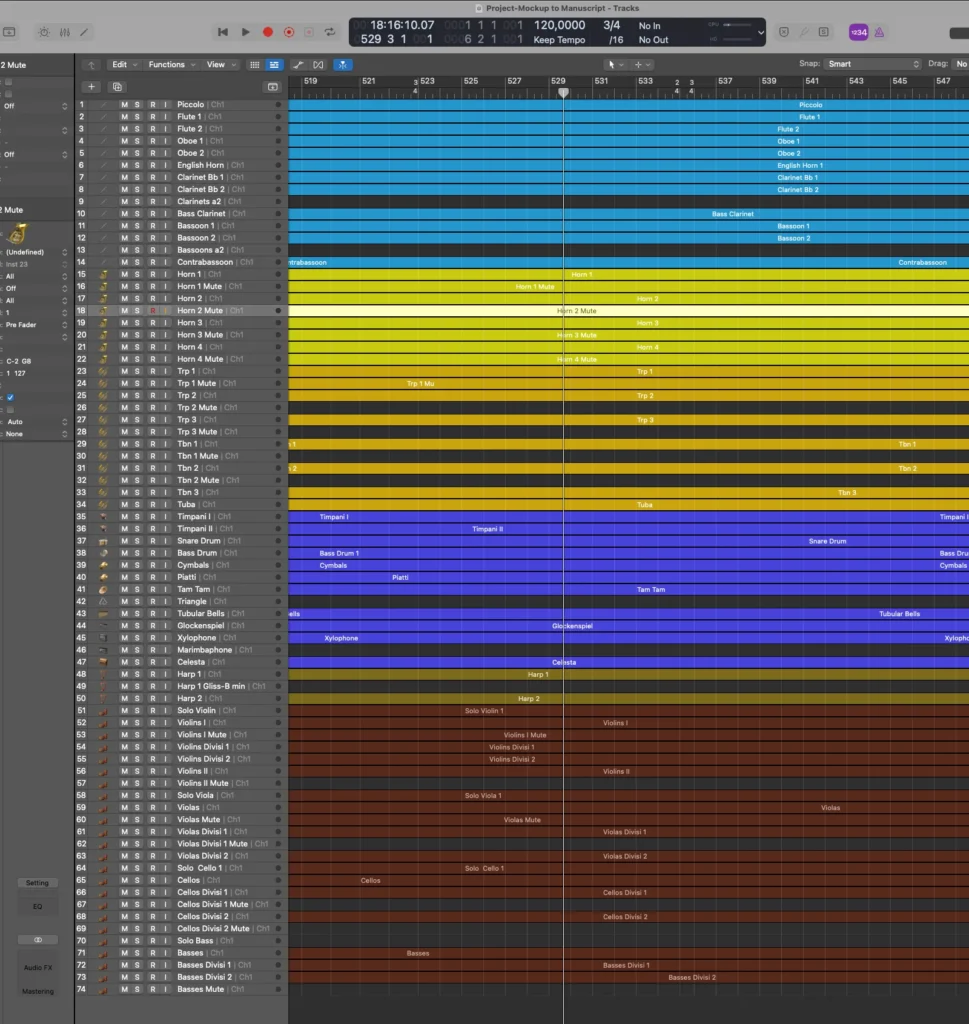Click bar 537 in the ruler
Viewport: 969px width, 1024px height.
point(724,81)
